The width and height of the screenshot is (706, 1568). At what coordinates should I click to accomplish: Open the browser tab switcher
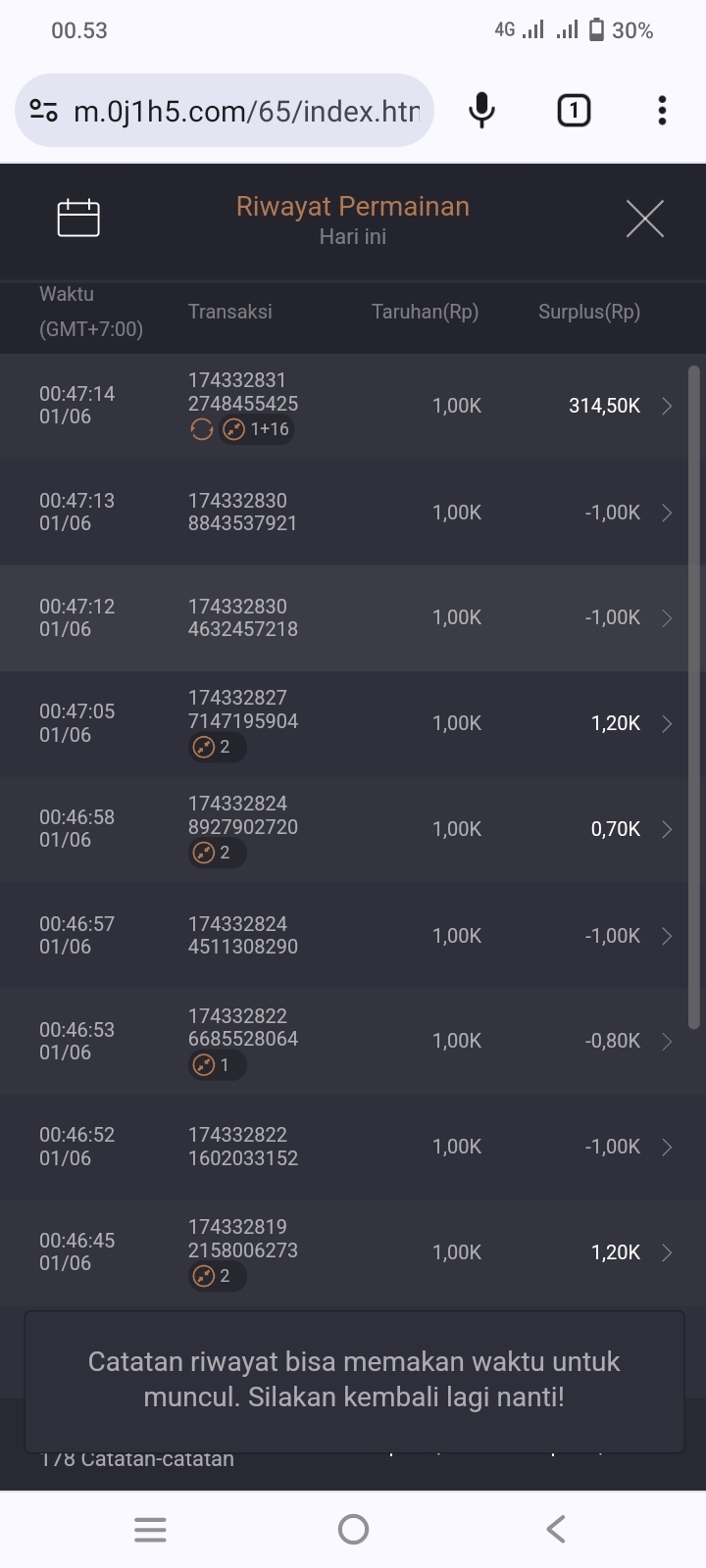(x=574, y=111)
